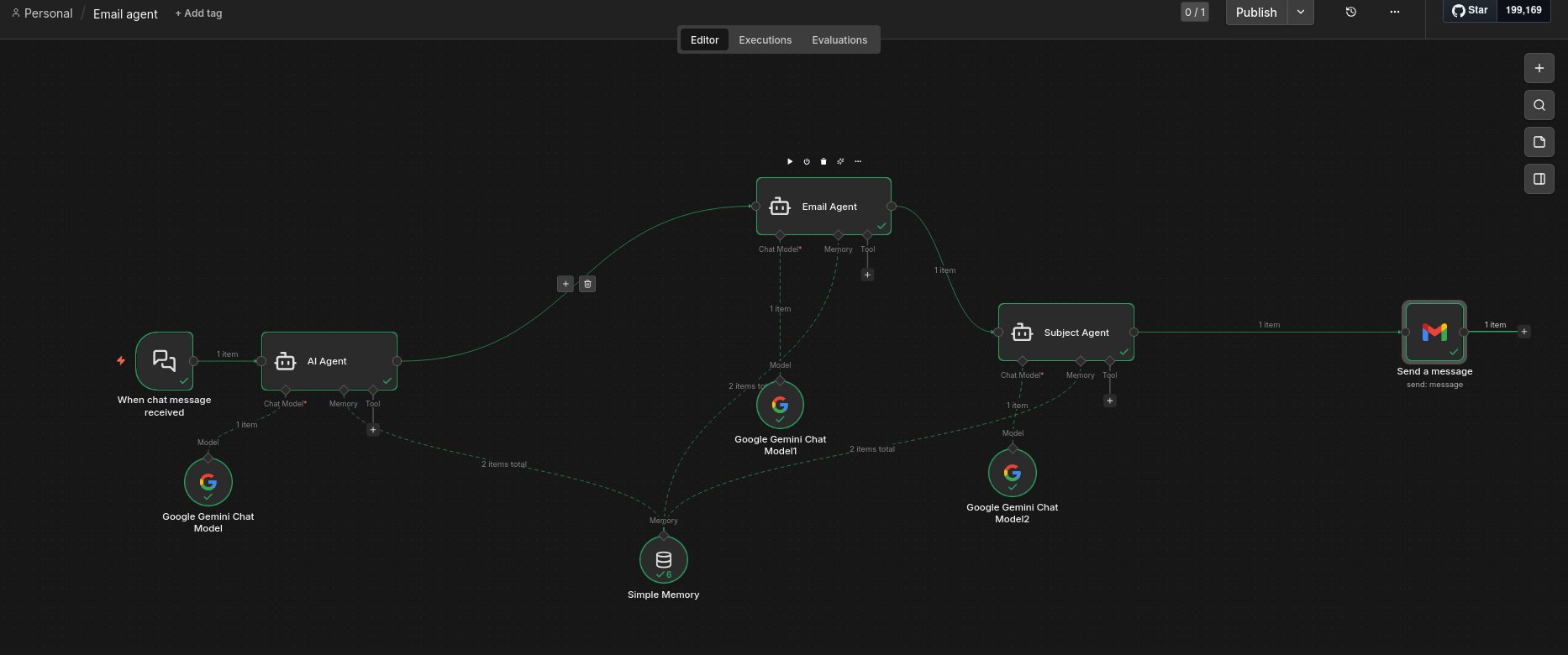Viewport: 1568px width, 655px height.
Task: Delete the AI Agent to Email Agent connection
Action: click(x=587, y=284)
